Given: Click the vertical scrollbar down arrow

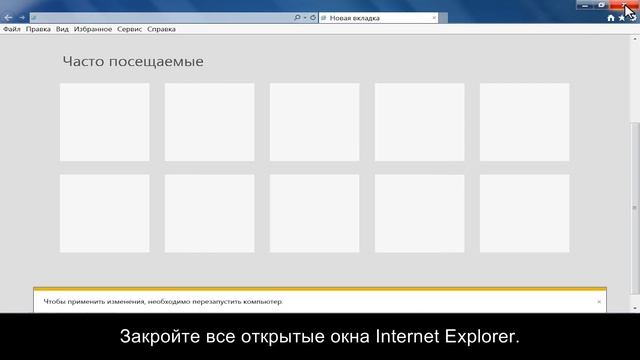Looking at the screenshot, I should [x=635, y=308].
